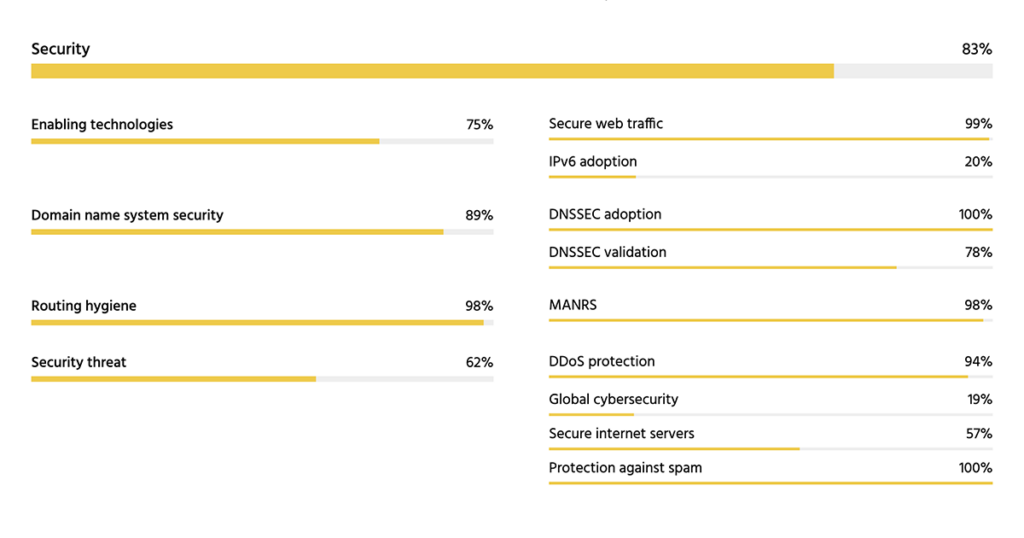Click the Routing hygiene progress bar

262,322
